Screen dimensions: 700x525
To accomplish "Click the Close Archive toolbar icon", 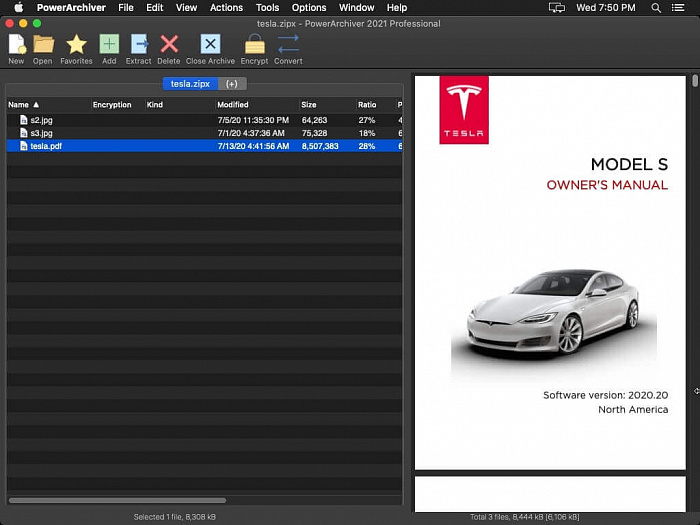I will pyautogui.click(x=210, y=44).
